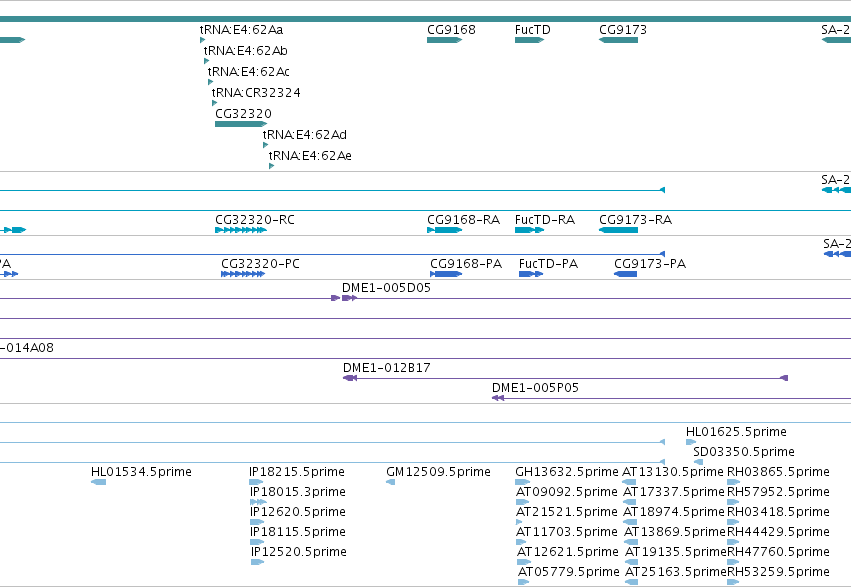This screenshot has height=587, width=851.
Task: Click the CG9168 gene glyph
Action: [444, 40]
